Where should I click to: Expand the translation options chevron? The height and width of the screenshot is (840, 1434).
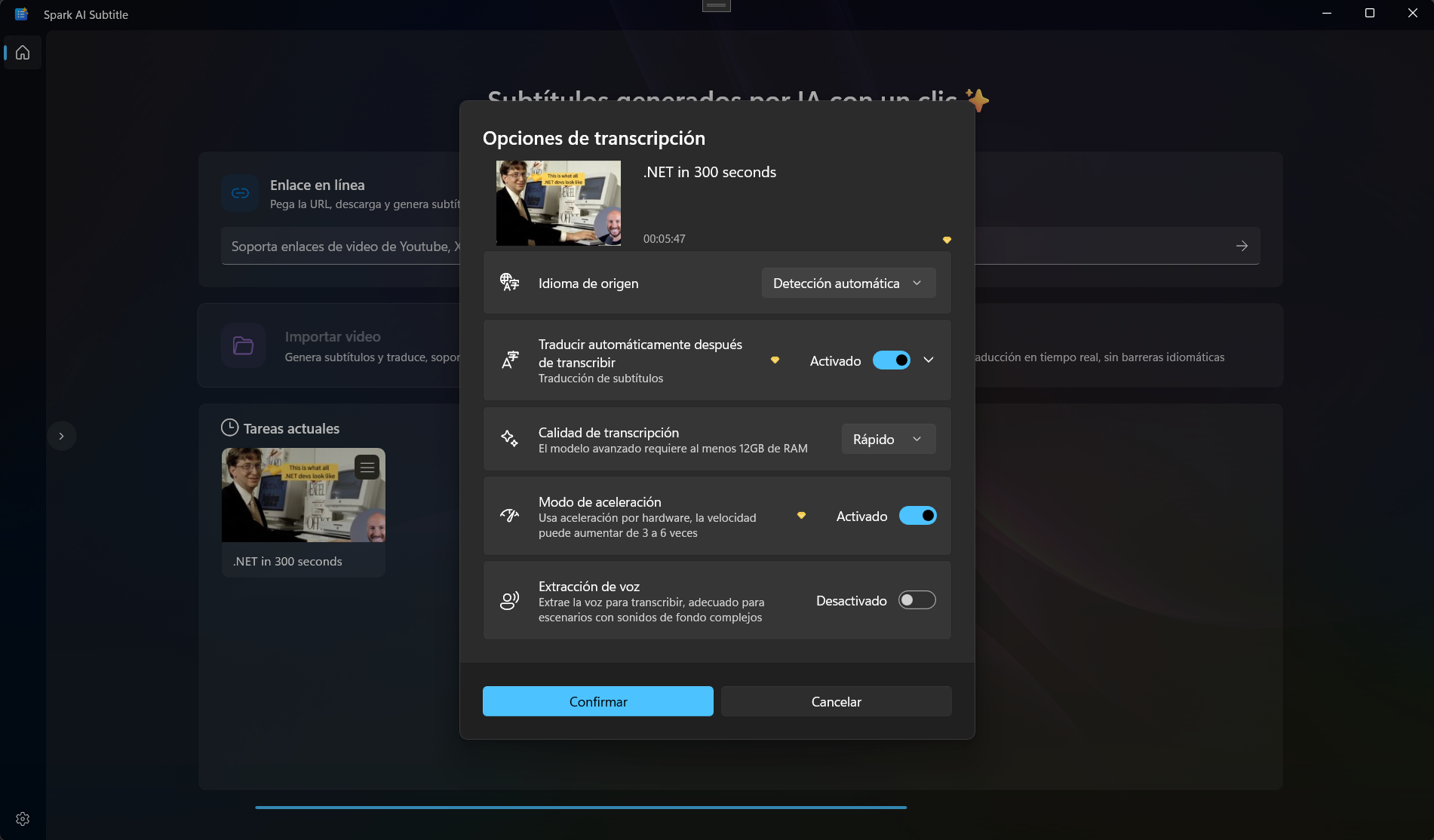click(929, 360)
